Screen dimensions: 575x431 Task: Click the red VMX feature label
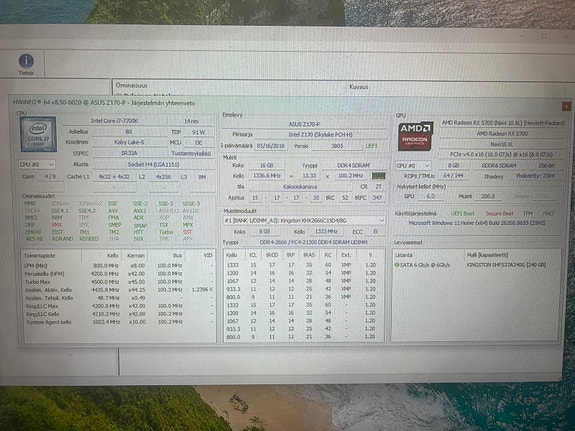coord(56,225)
